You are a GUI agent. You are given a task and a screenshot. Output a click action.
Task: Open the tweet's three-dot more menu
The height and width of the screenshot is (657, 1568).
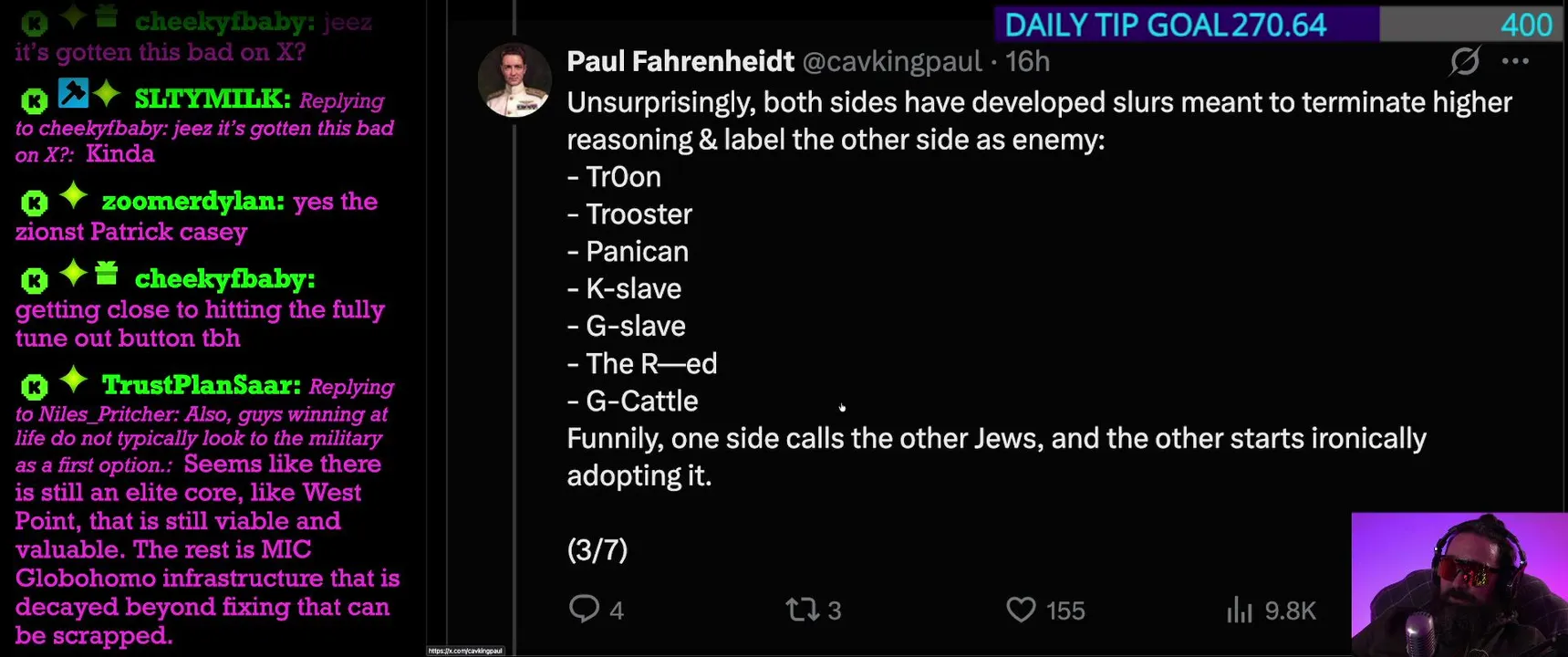click(1515, 61)
